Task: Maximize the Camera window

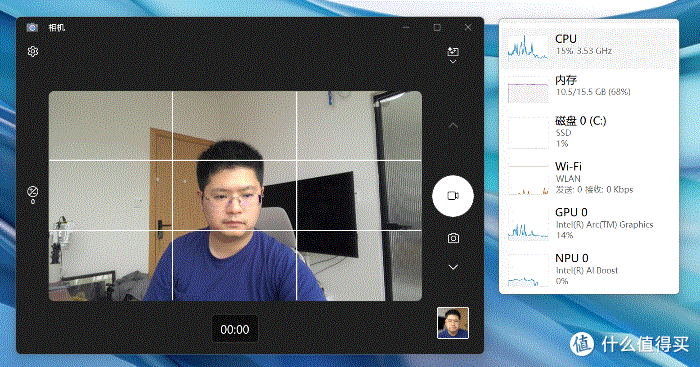Action: pos(437,27)
